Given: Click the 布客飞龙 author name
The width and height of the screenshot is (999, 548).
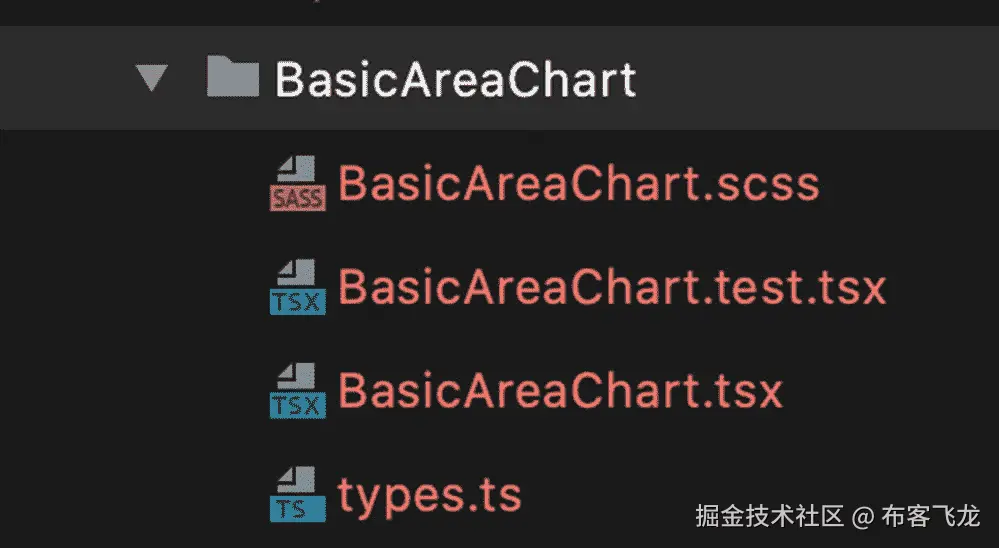Looking at the screenshot, I should click(x=930, y=517).
